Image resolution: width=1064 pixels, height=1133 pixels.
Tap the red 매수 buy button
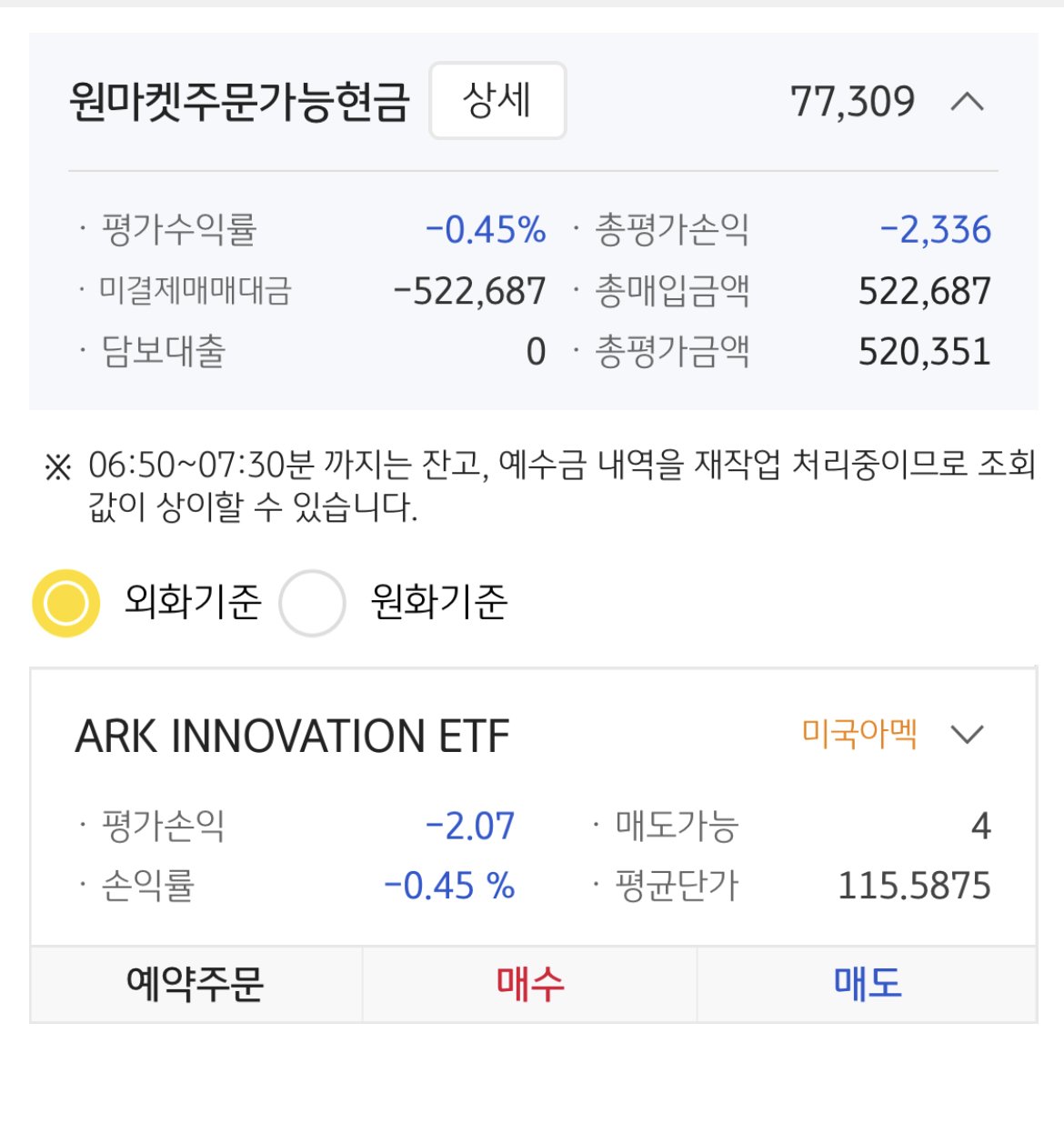pos(530,984)
